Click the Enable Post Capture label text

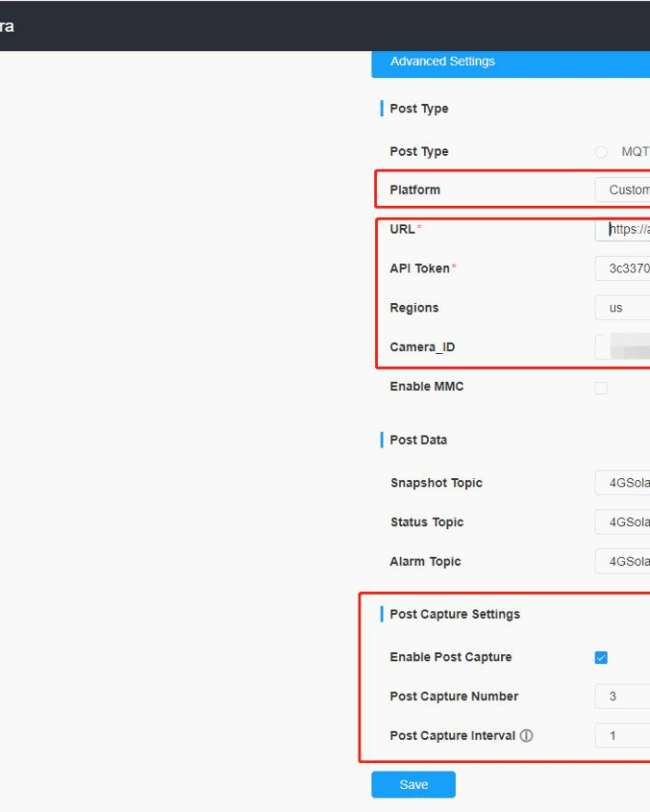pyautogui.click(x=450, y=657)
